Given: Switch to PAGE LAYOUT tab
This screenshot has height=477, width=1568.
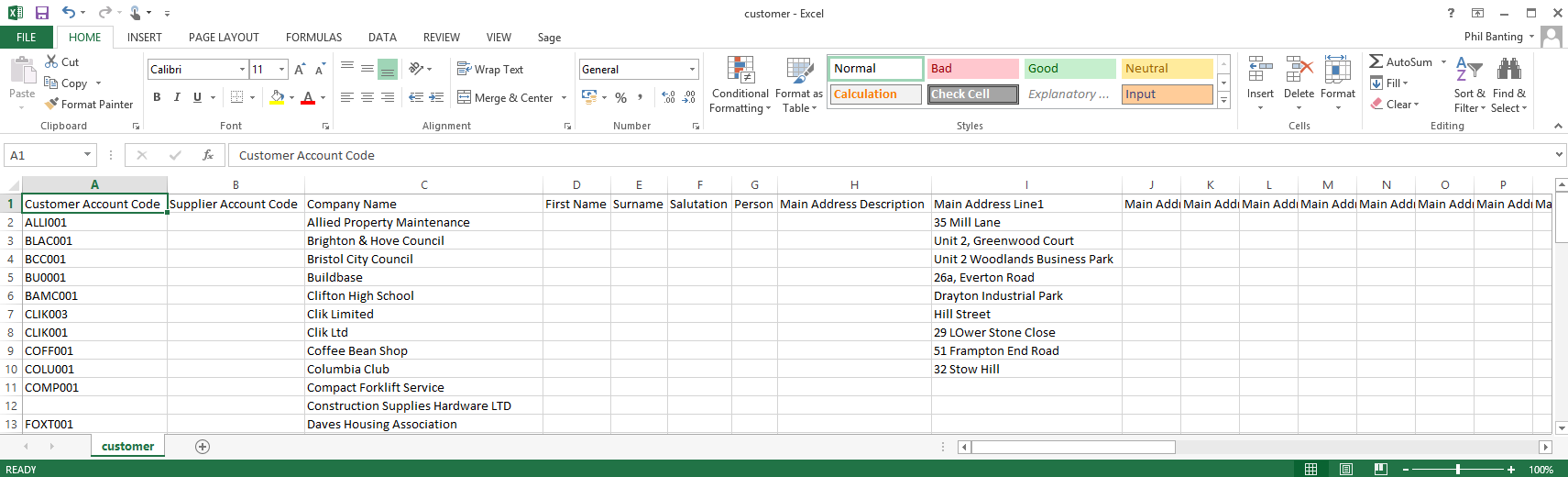Looking at the screenshot, I should [x=224, y=38].
